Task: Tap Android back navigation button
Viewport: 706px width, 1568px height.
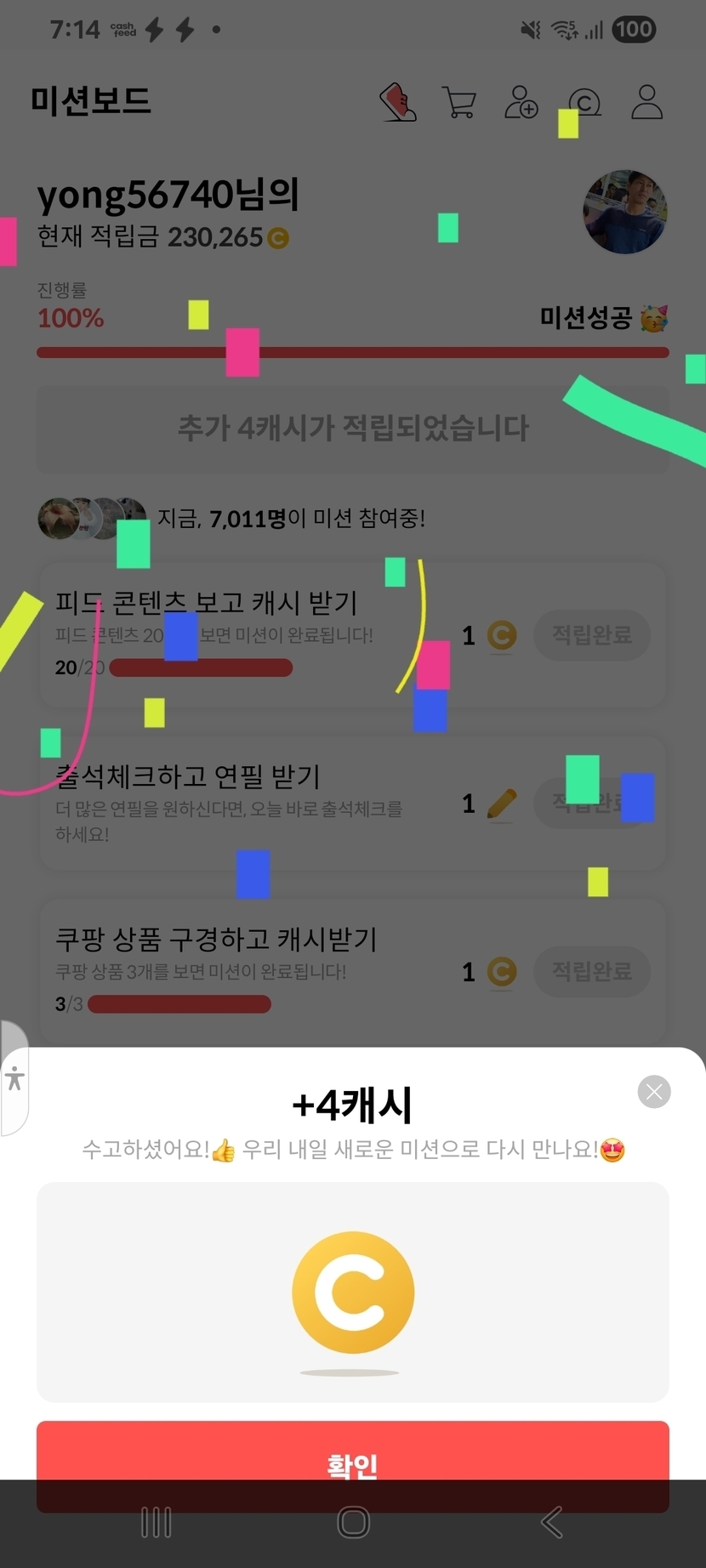Action: click(x=551, y=1522)
